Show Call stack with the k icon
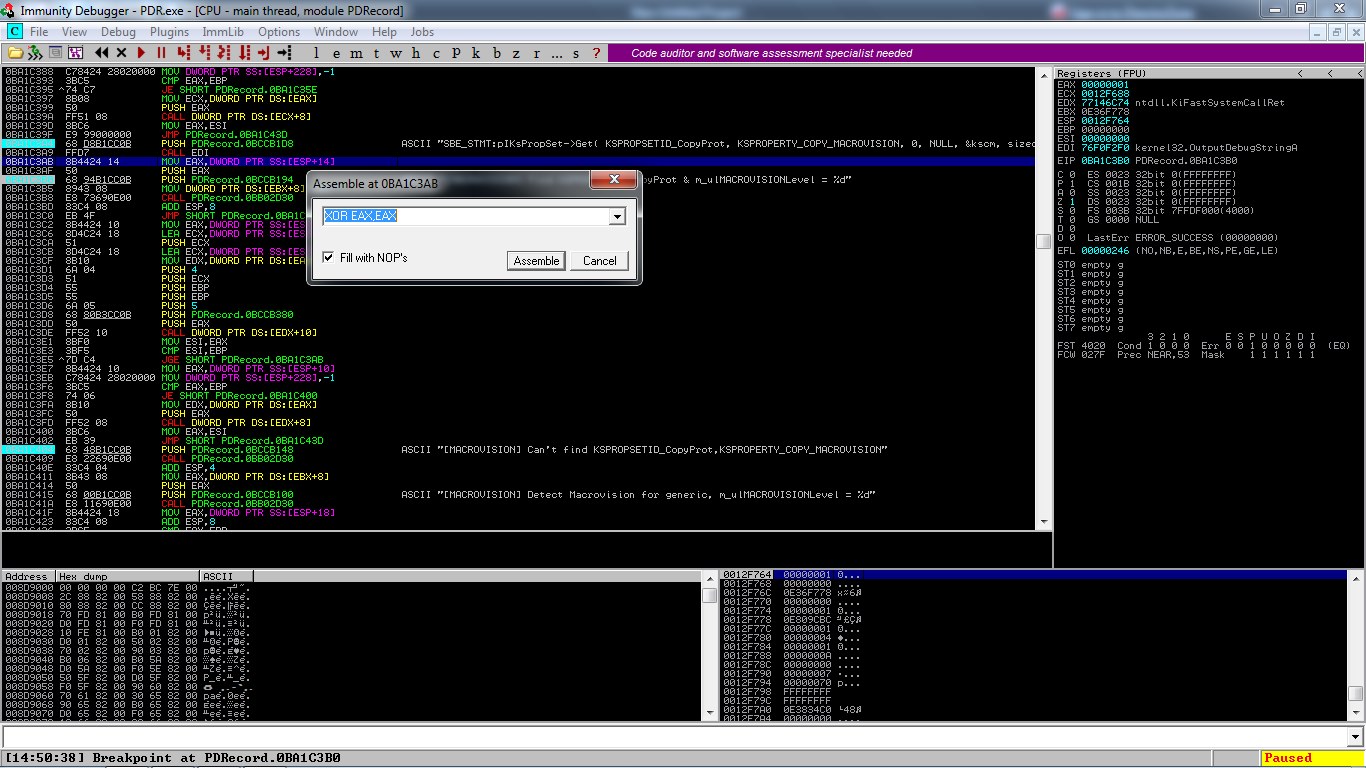Viewport: 1366px width, 768px height. click(x=477, y=53)
